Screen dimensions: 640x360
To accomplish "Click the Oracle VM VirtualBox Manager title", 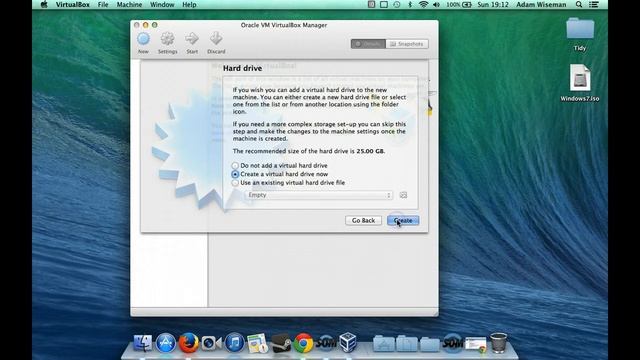I will 284,25.
